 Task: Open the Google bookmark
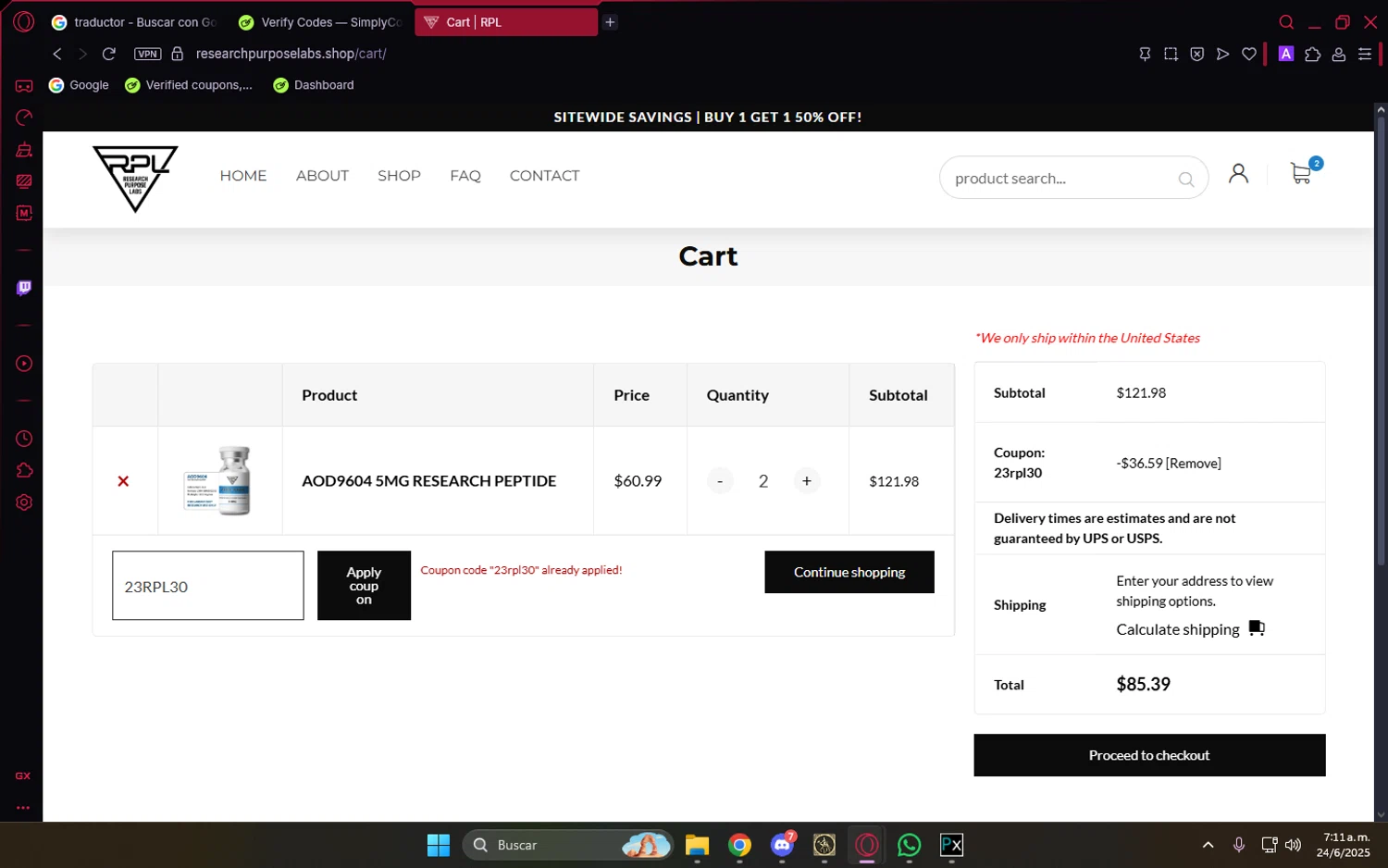point(79,85)
